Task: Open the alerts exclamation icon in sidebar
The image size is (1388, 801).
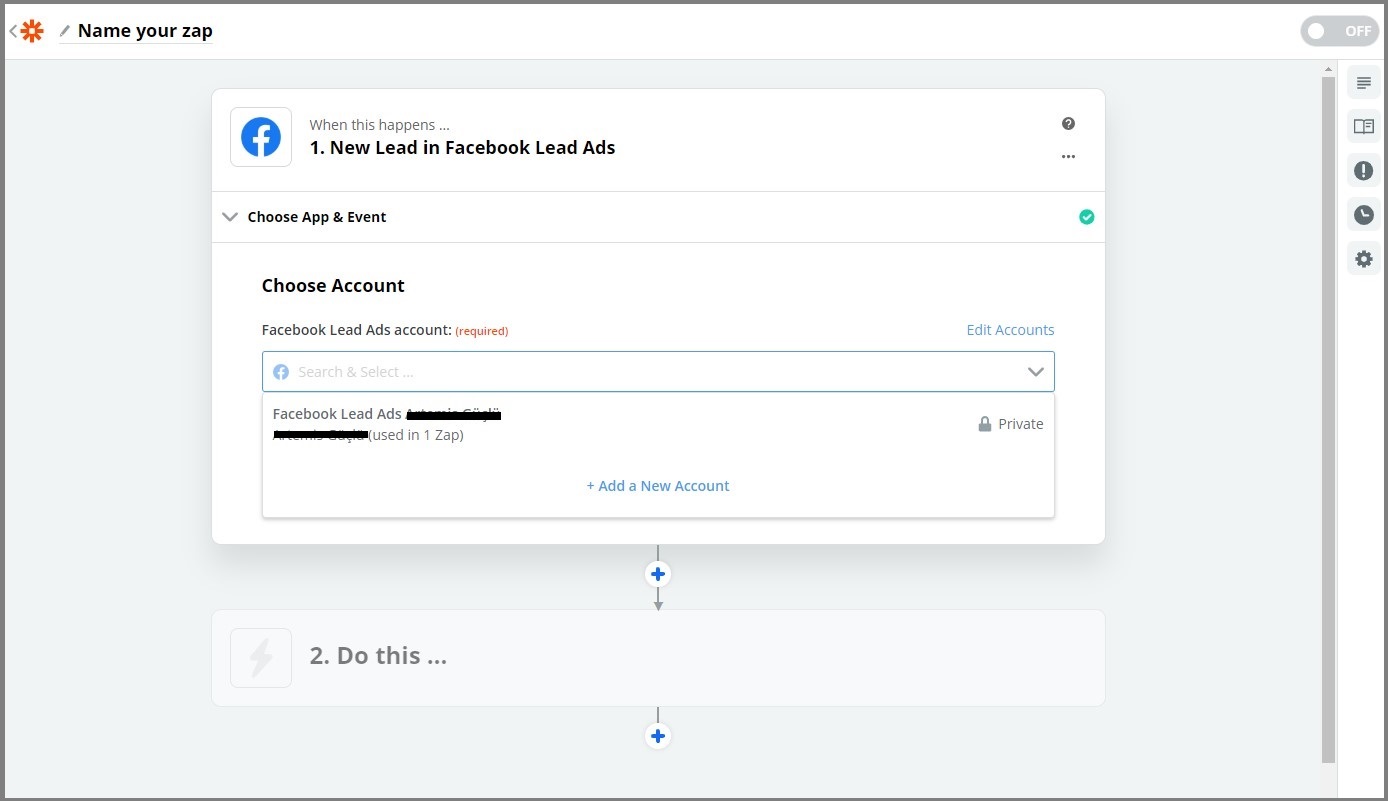Action: [x=1364, y=171]
